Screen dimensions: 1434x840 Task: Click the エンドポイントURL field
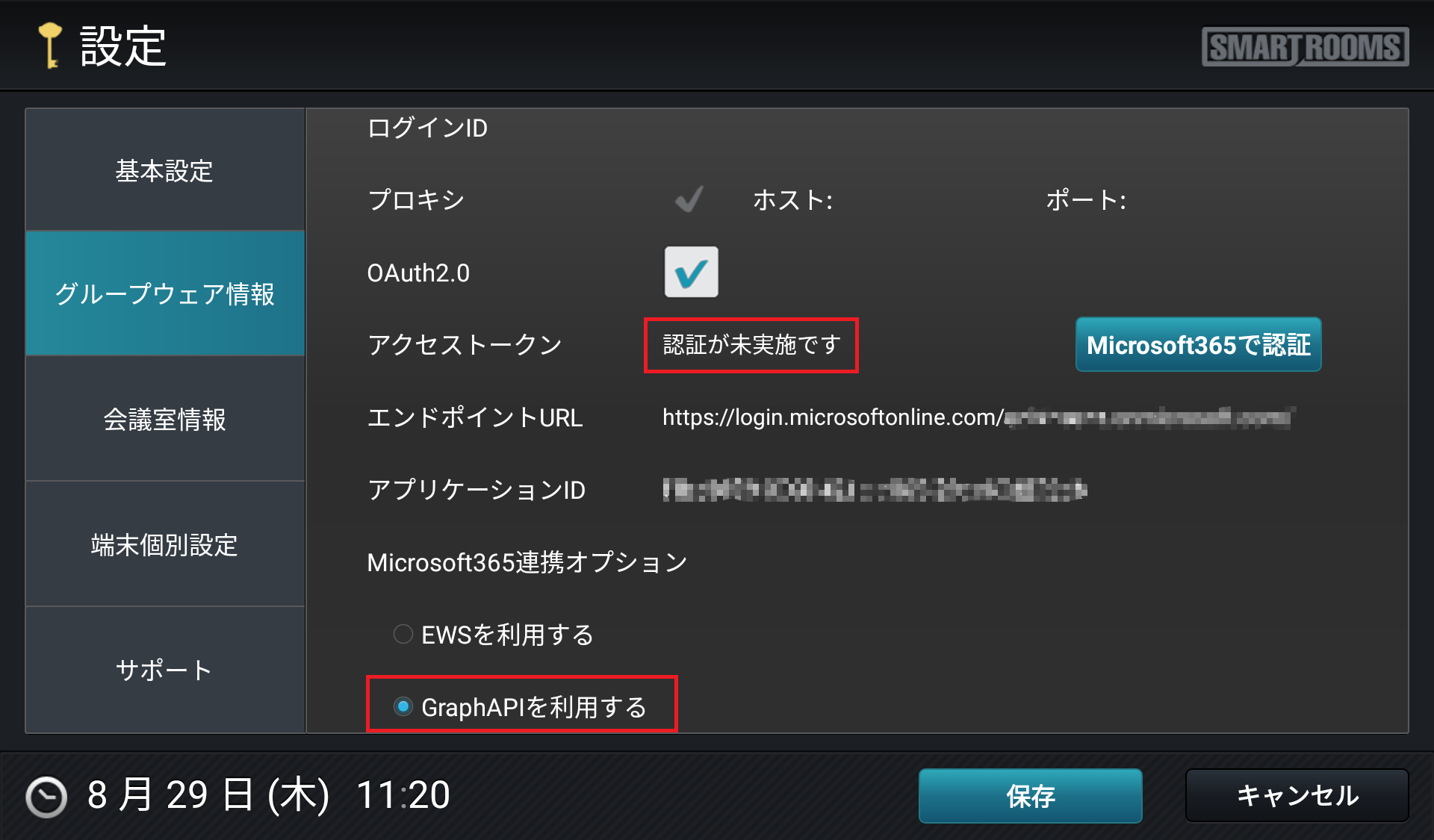coord(978,417)
